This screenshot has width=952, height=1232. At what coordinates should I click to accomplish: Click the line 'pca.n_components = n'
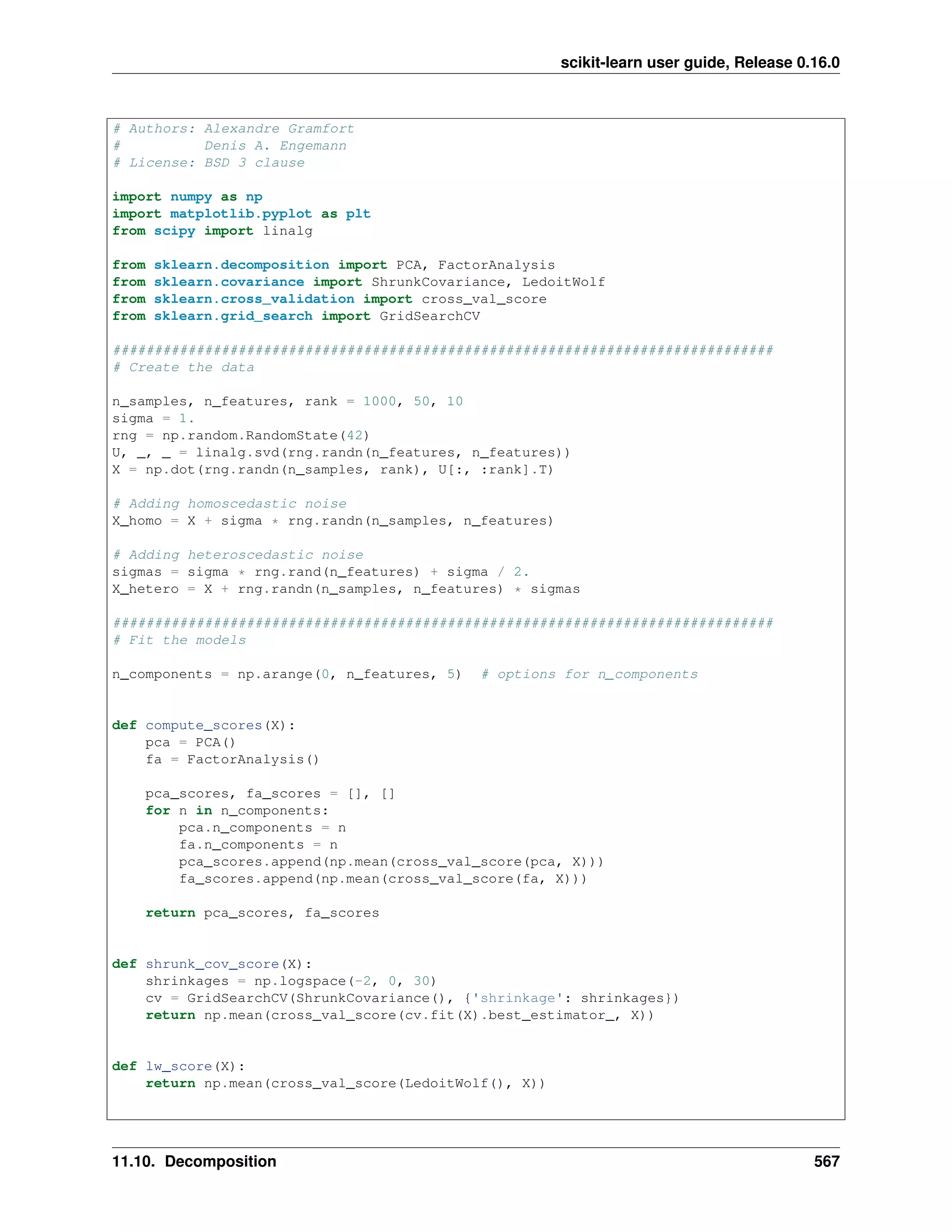tap(262, 828)
